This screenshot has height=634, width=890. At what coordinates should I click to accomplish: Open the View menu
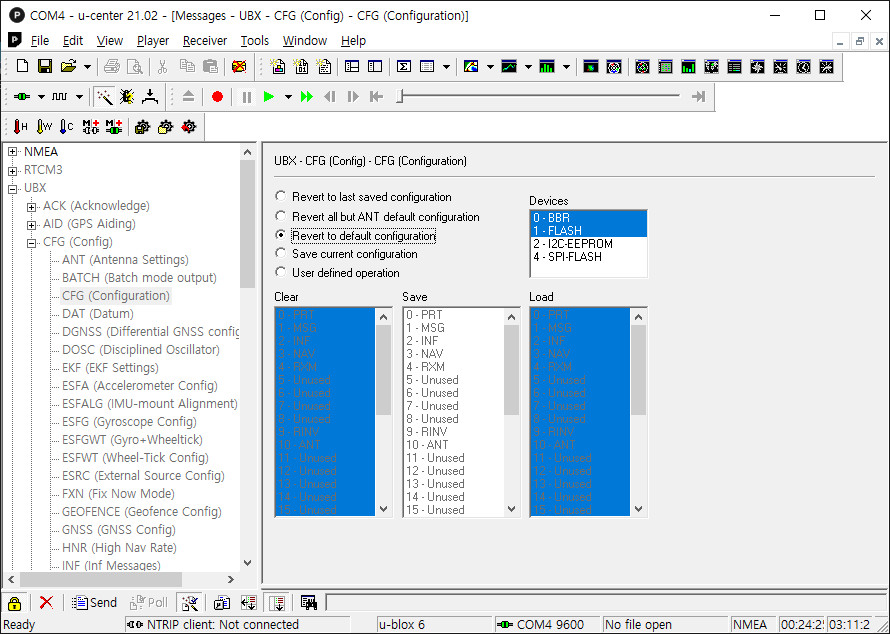click(110, 41)
